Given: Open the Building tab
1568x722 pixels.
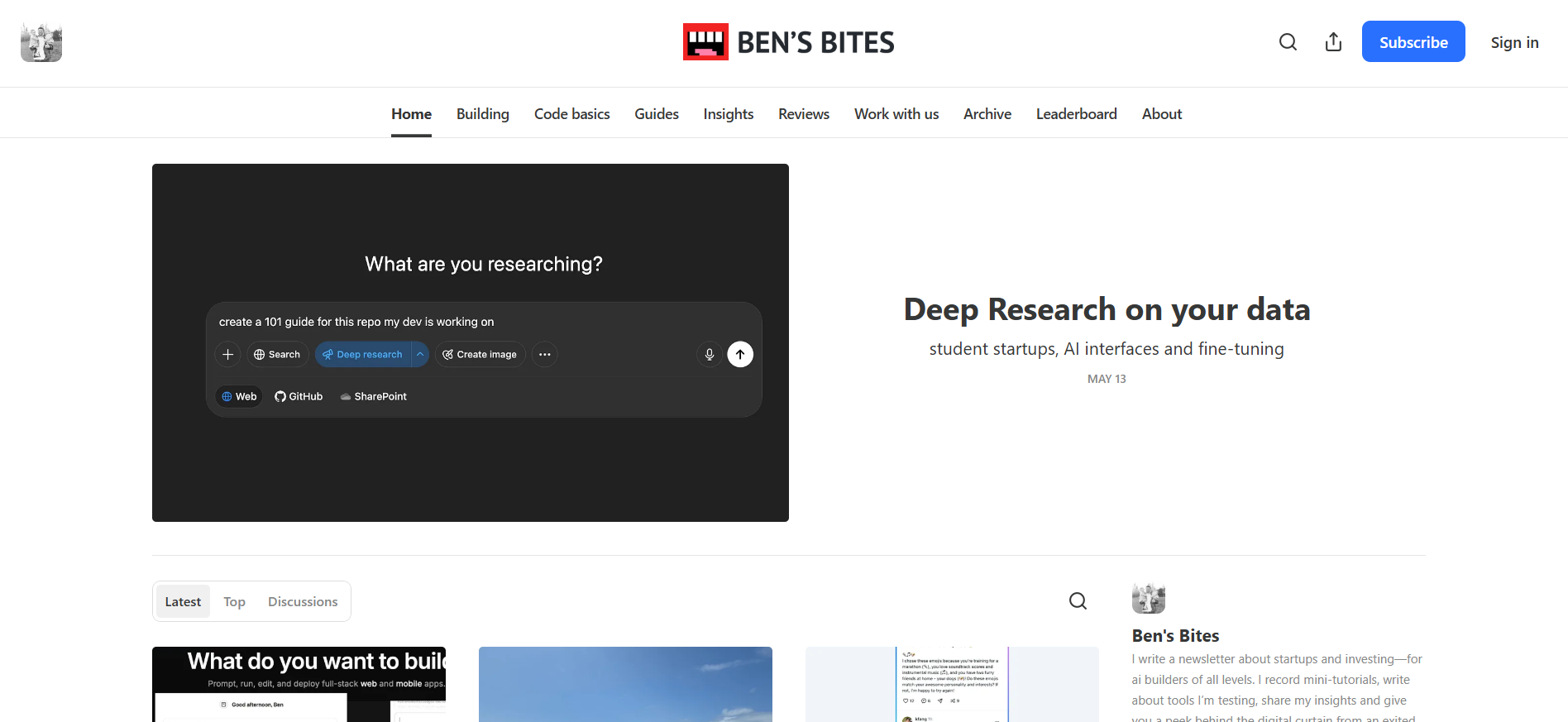Looking at the screenshot, I should pos(483,114).
